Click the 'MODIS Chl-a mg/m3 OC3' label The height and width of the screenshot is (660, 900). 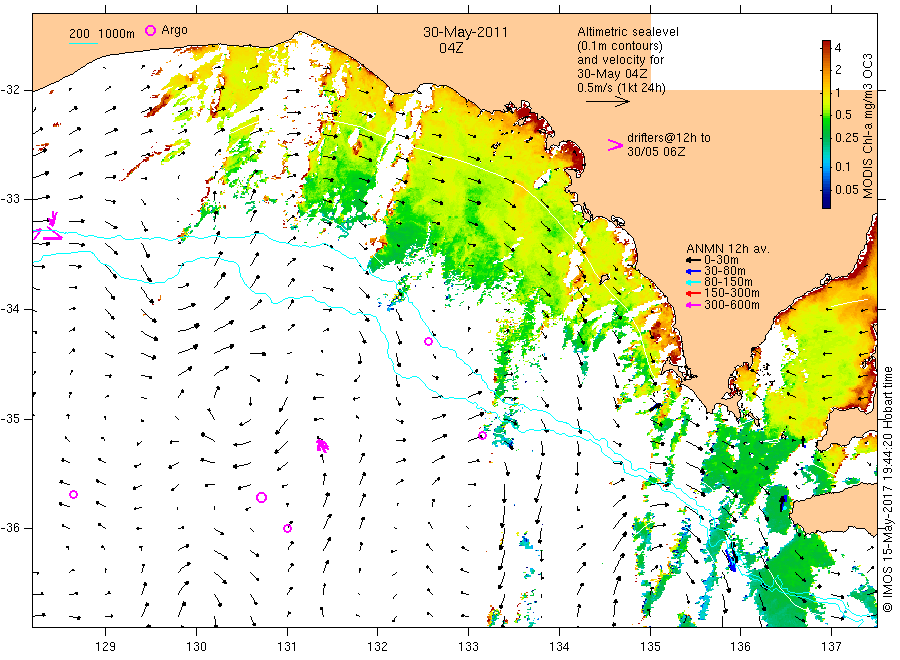click(x=867, y=126)
